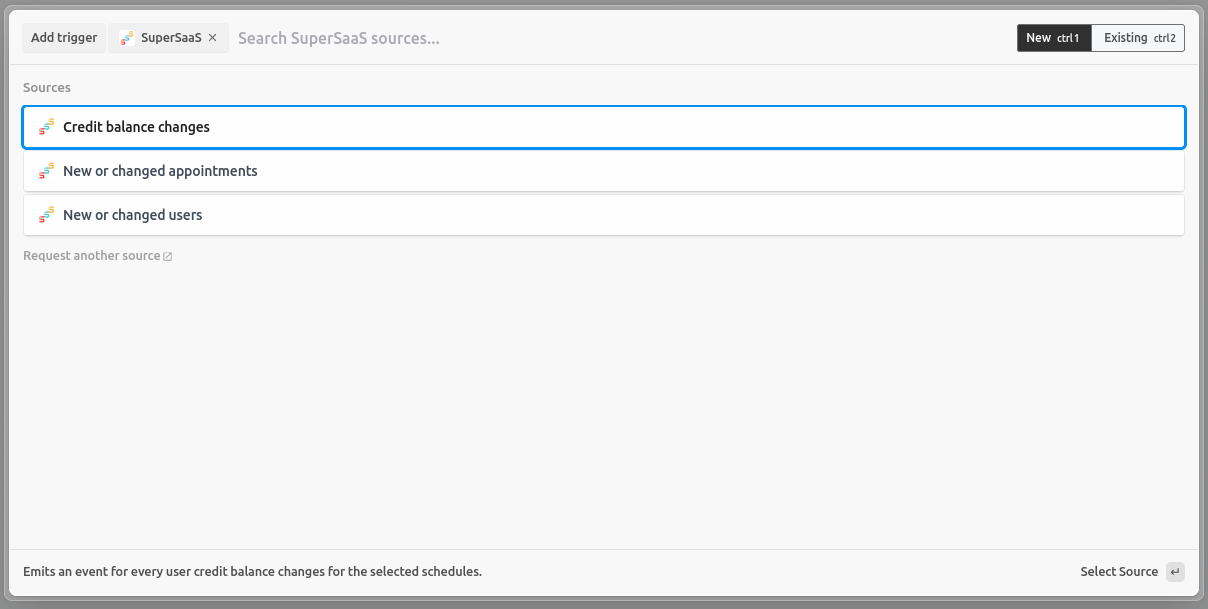This screenshot has height=609, width=1208.
Task: Open the external link icon after Request another source
Action: [x=167, y=255]
